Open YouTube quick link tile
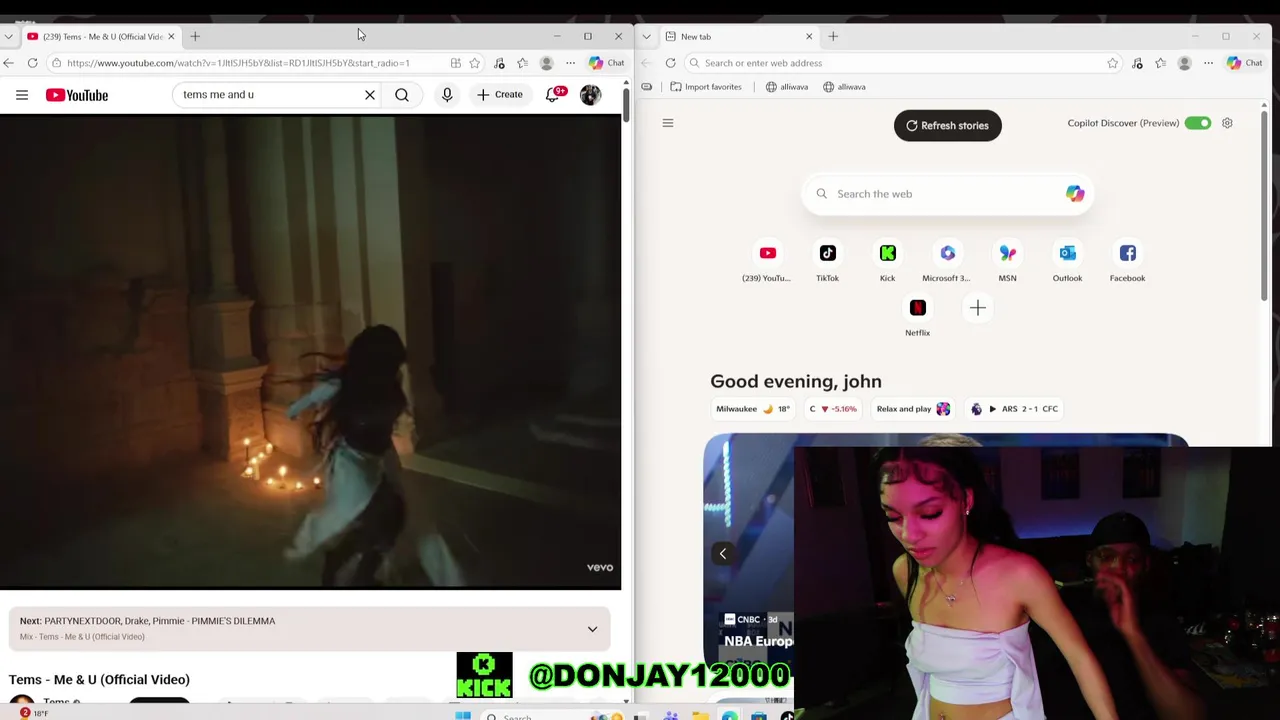 pyautogui.click(x=767, y=262)
